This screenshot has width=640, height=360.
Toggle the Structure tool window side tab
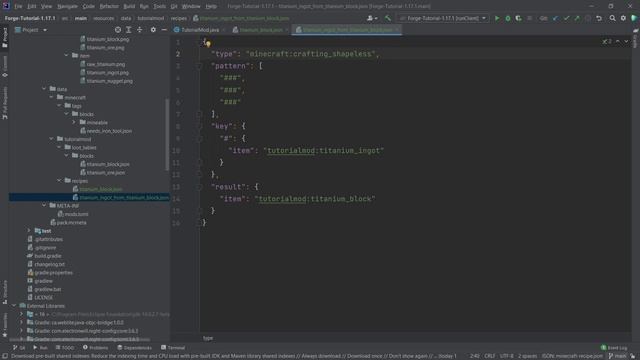click(x=5, y=291)
